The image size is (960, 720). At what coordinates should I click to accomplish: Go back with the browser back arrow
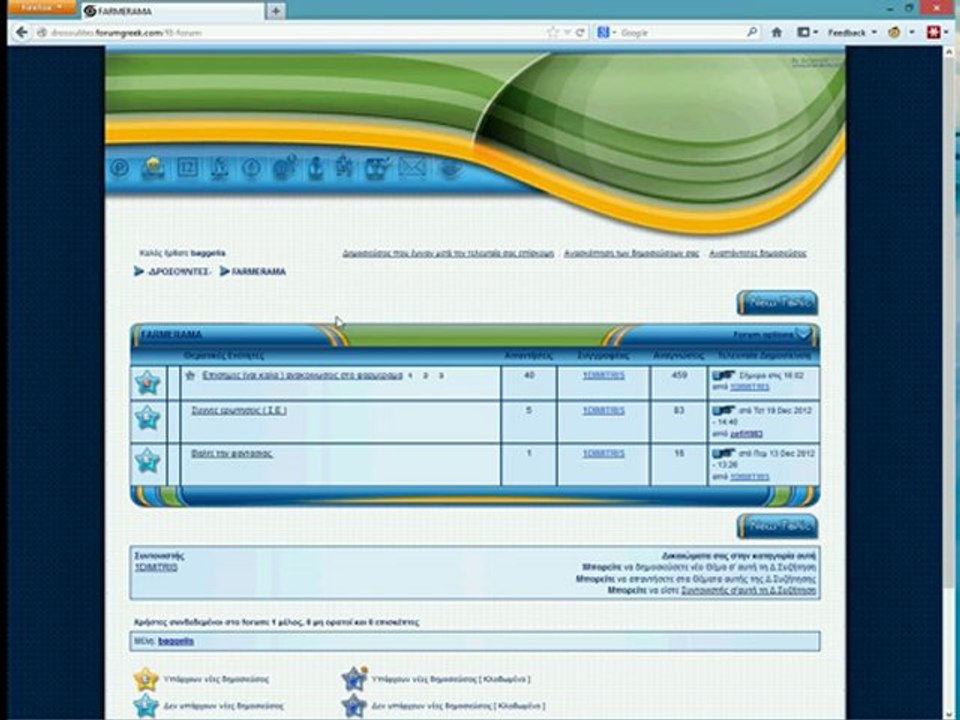[x=21, y=32]
